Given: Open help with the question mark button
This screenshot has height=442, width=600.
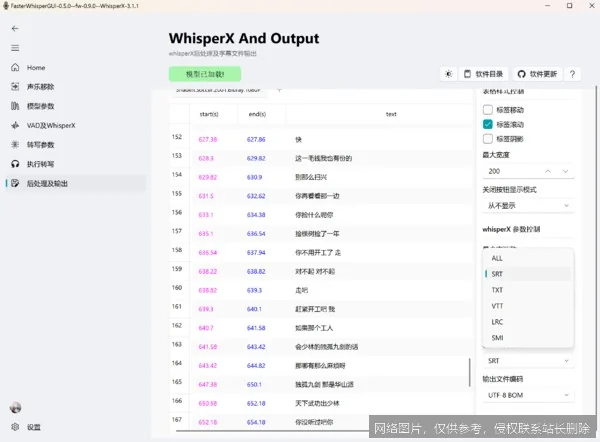Looking at the screenshot, I should tap(572, 74).
